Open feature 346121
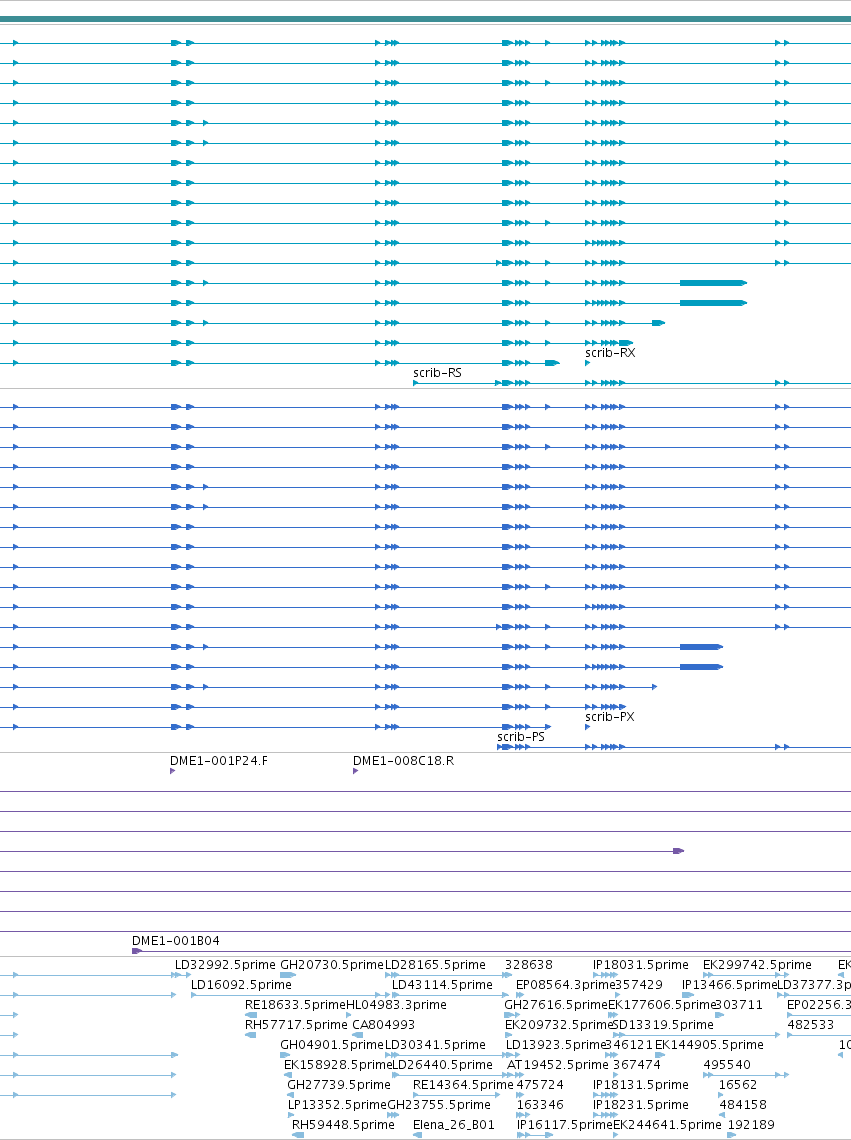Viewport: 851px width, 1140px height. tap(629, 1045)
